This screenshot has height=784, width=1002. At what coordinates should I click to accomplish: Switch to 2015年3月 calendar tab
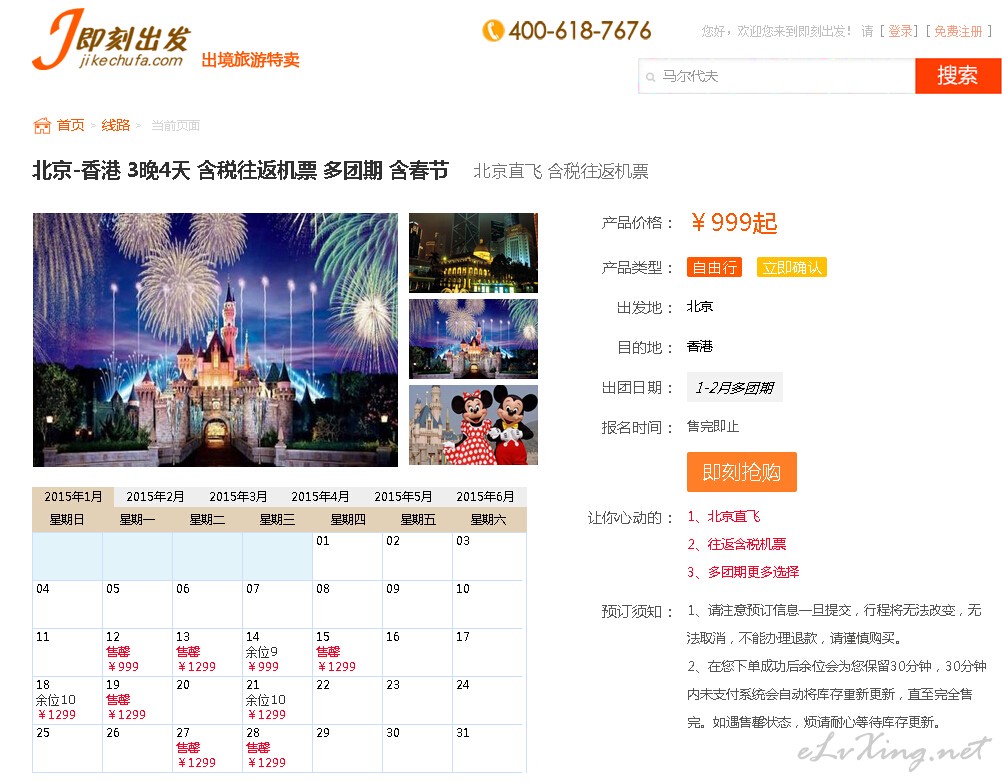238,496
